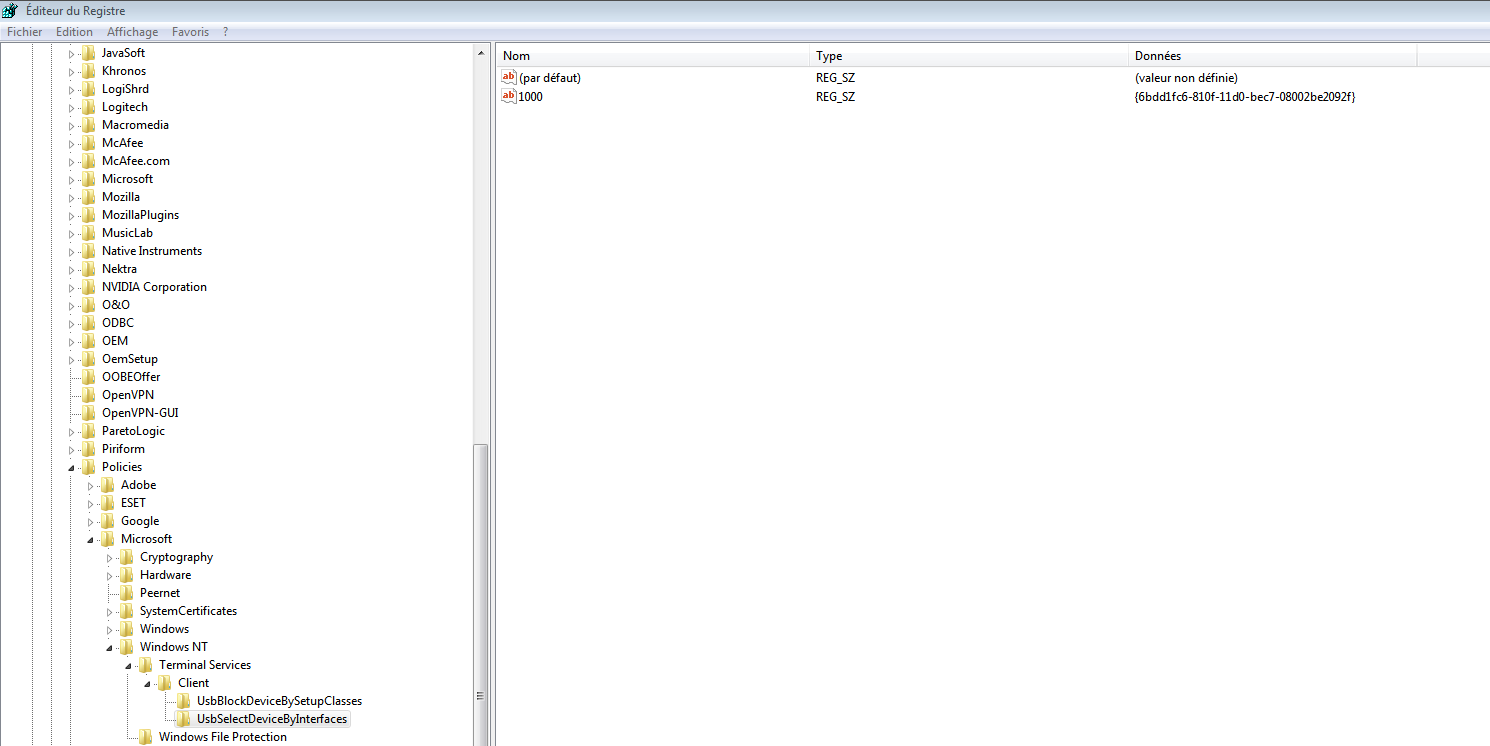The width and height of the screenshot is (1490, 746).
Task: Click the ab icon beside (par défaut)
Action: tap(508, 76)
